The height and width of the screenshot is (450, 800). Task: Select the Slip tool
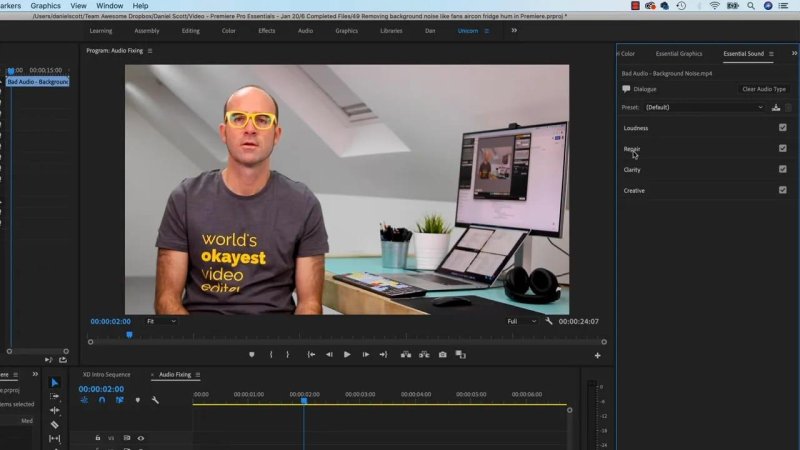pos(55,438)
